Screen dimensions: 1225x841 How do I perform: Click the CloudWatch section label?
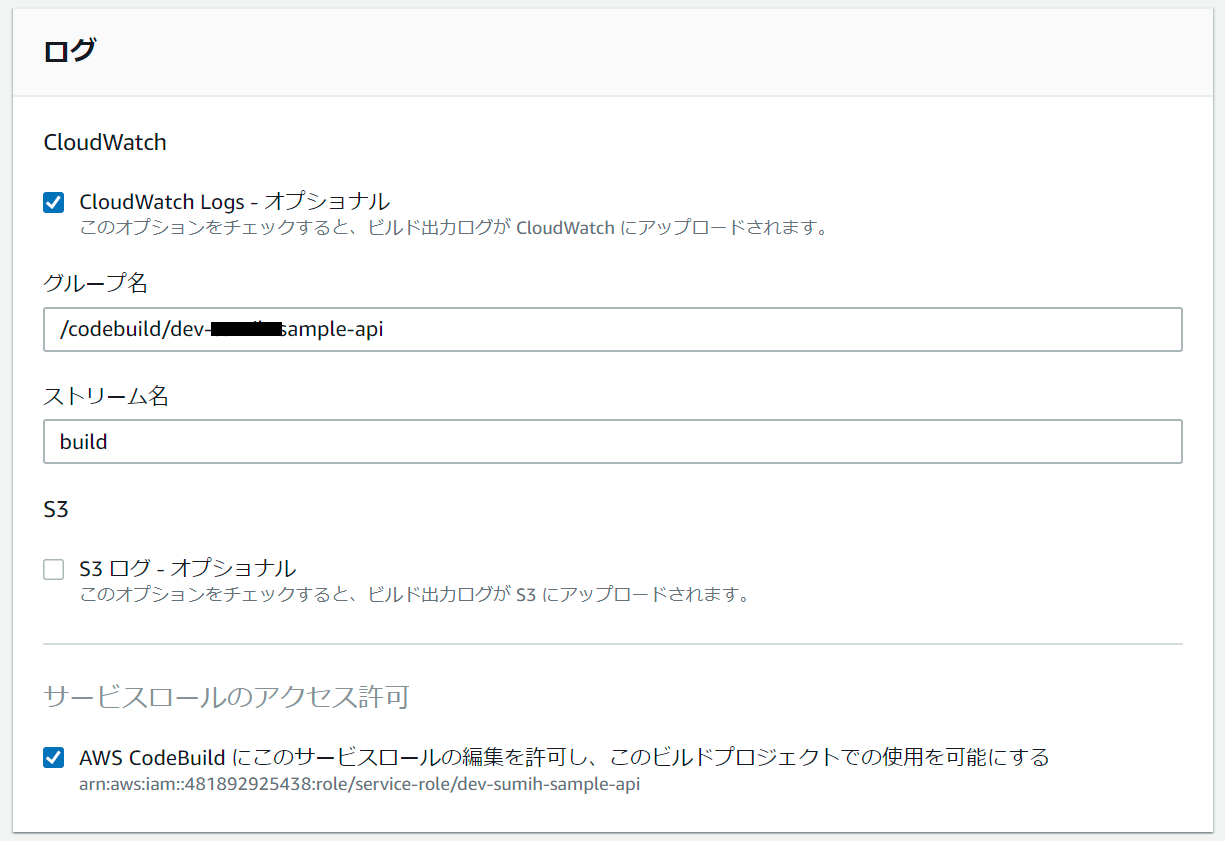(105, 142)
